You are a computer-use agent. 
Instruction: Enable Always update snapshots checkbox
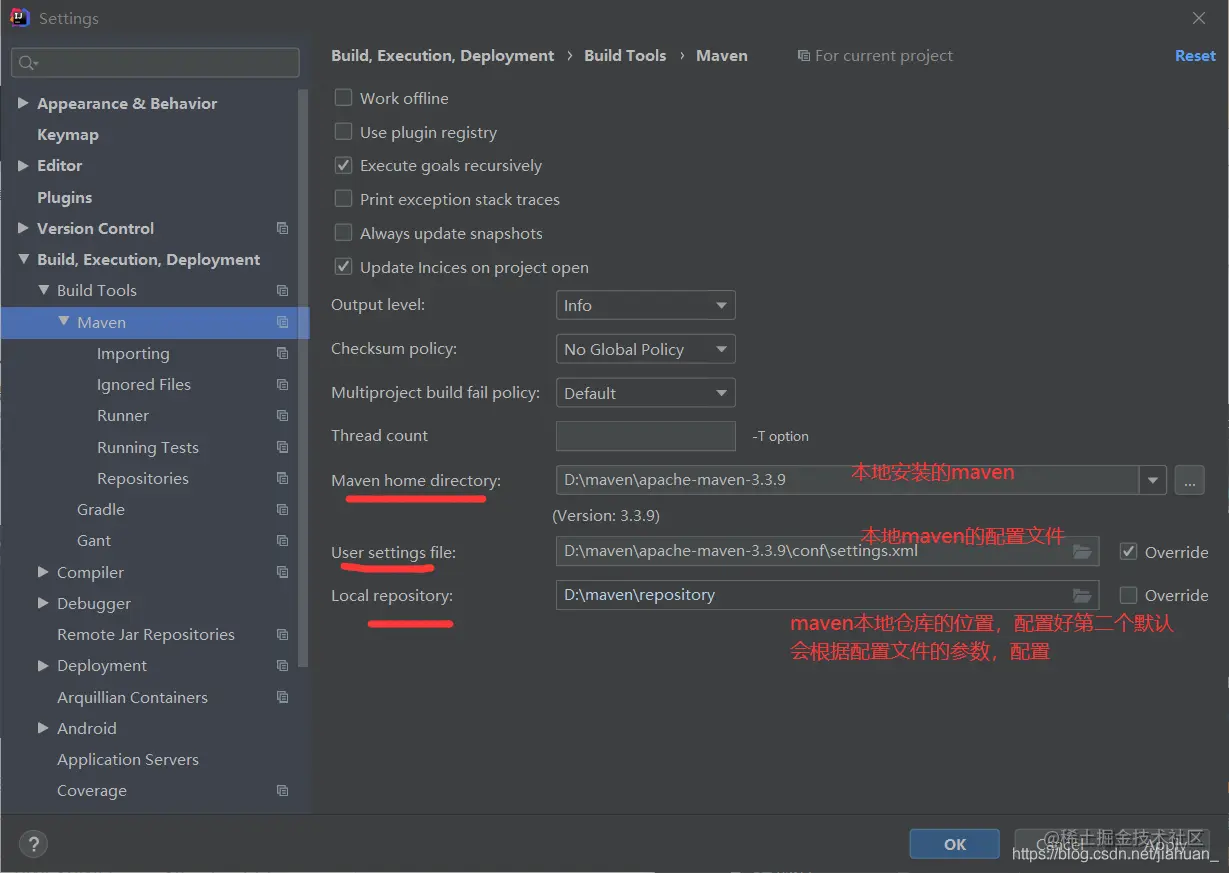pos(343,233)
